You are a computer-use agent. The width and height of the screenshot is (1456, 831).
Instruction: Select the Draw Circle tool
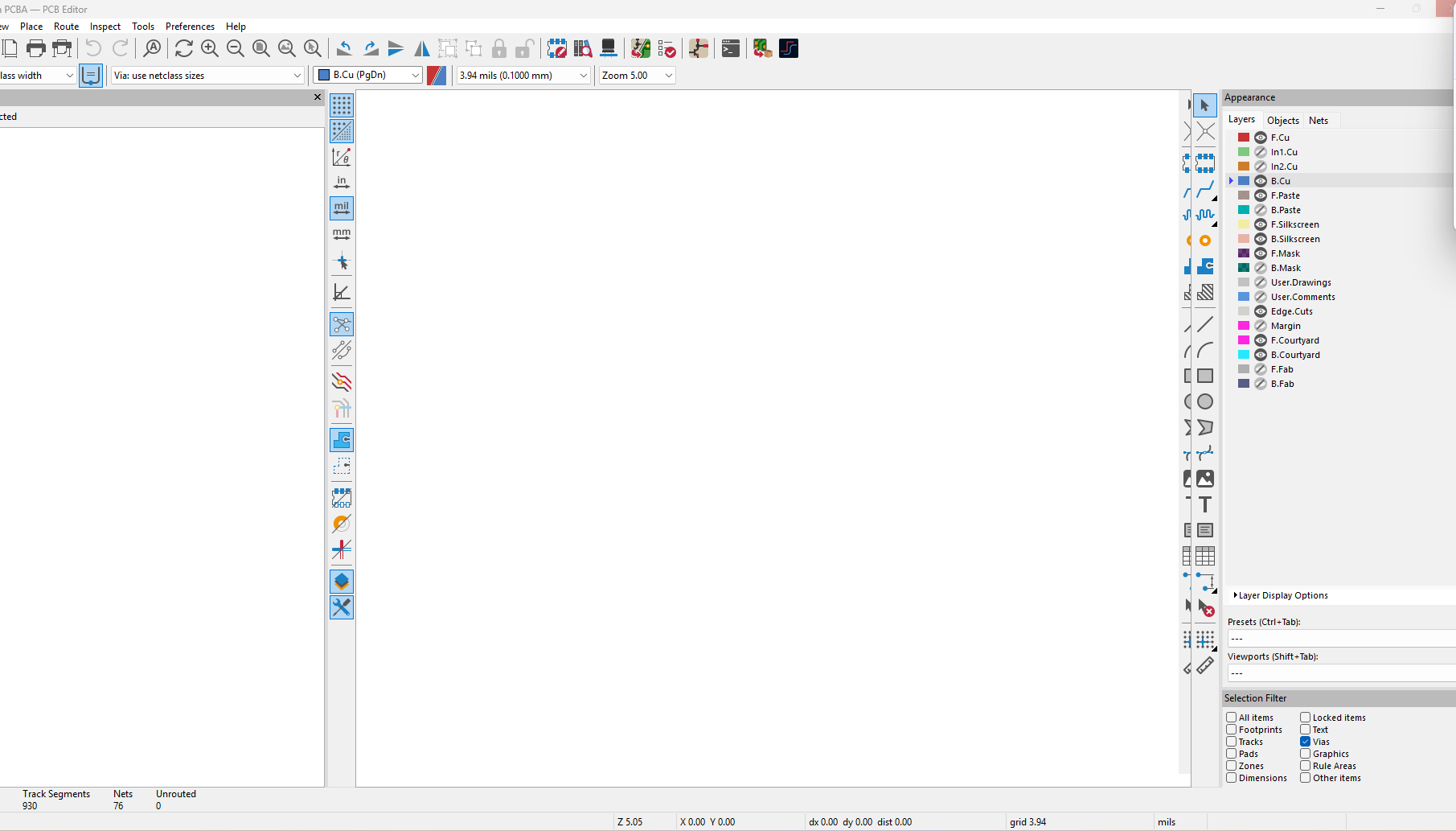[1204, 401]
